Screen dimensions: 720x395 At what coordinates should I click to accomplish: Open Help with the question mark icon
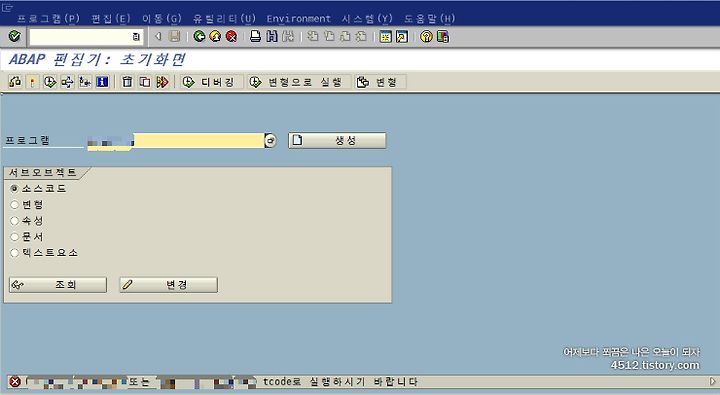click(426, 36)
